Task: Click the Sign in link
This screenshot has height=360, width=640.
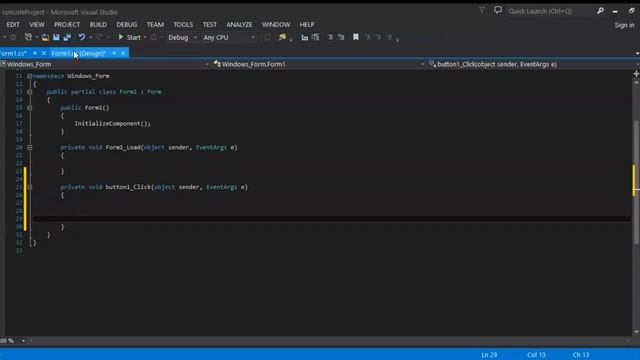Action: 624,25
